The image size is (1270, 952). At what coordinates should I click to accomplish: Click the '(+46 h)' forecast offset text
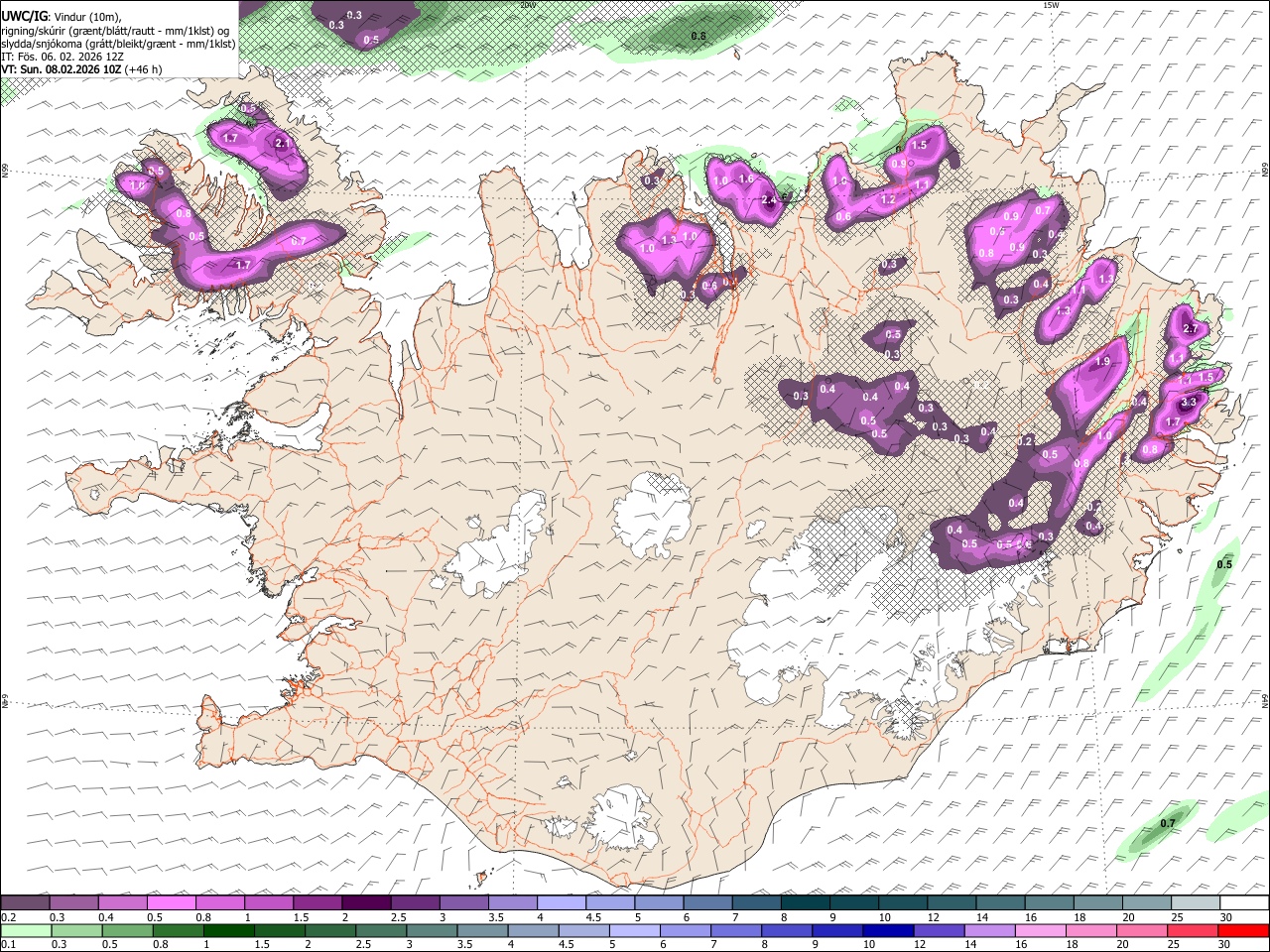pyautogui.click(x=145, y=69)
